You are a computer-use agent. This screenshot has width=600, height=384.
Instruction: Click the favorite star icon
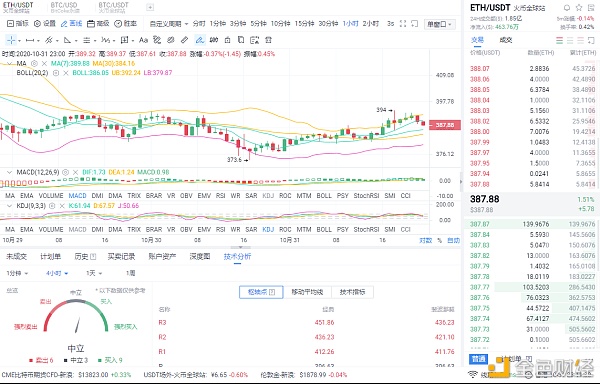click(x=579, y=8)
